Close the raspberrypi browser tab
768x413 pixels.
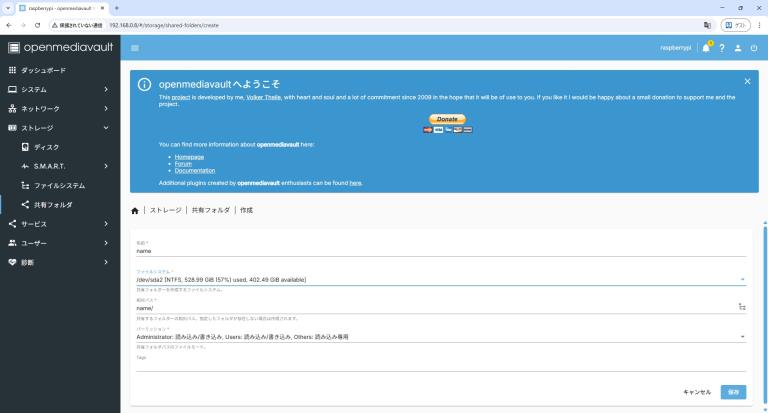point(102,8)
